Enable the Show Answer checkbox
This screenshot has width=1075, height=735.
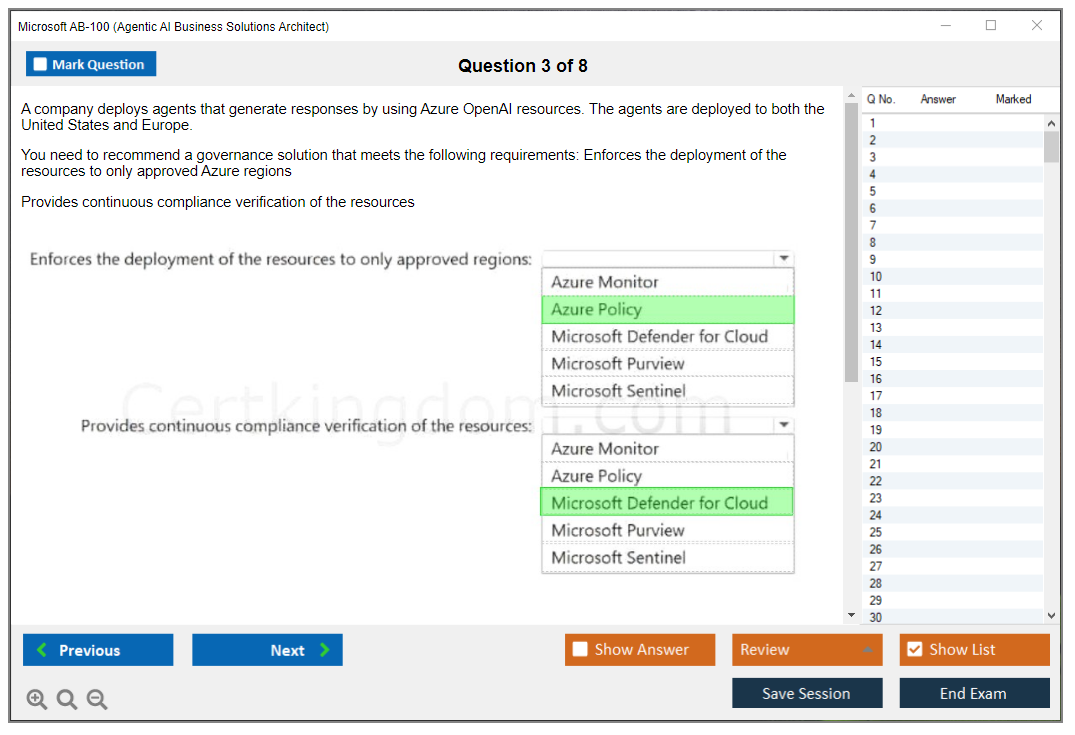click(580, 650)
